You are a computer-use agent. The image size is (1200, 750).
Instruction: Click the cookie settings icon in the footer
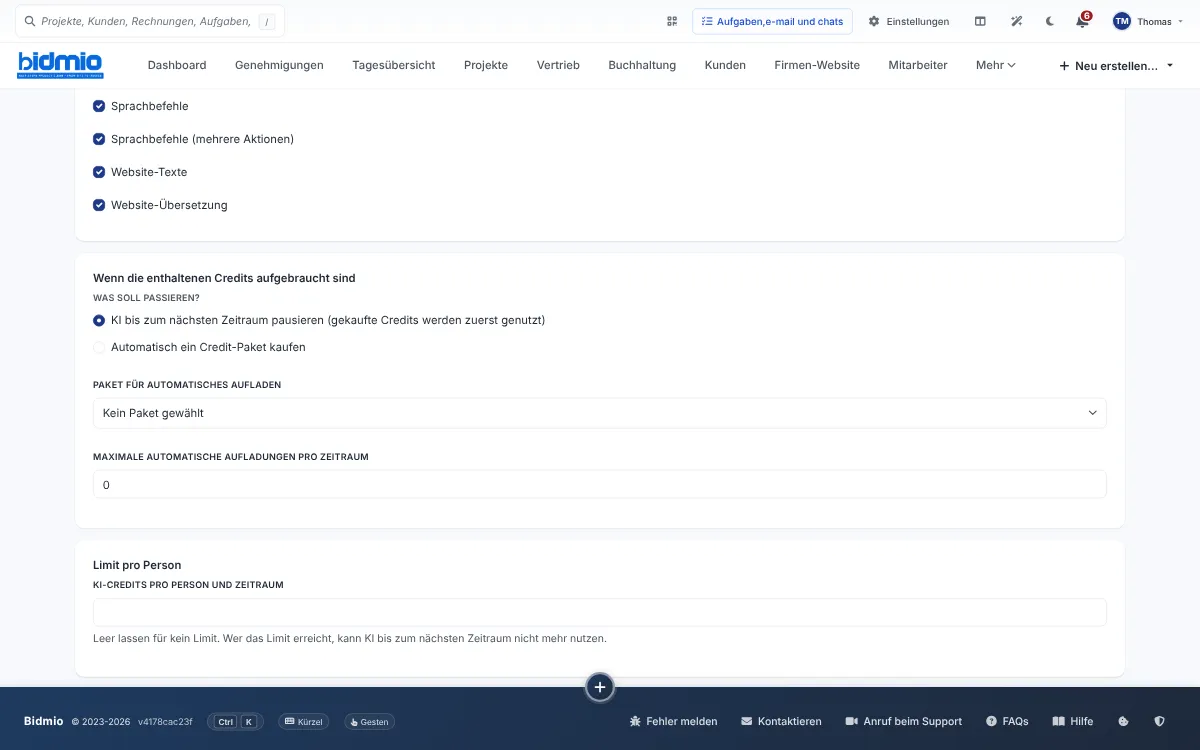pos(1123,721)
